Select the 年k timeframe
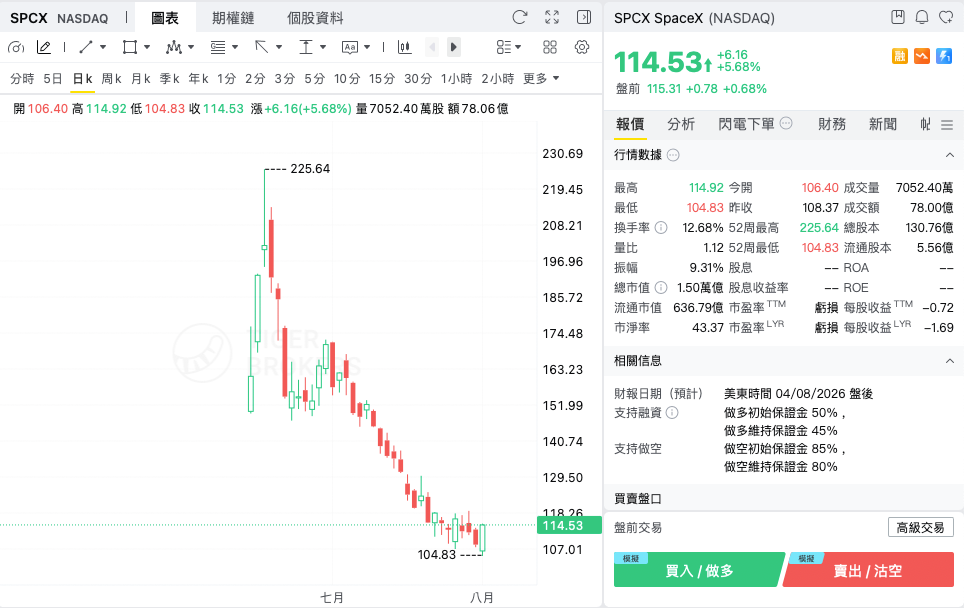964x608 pixels. [199, 79]
